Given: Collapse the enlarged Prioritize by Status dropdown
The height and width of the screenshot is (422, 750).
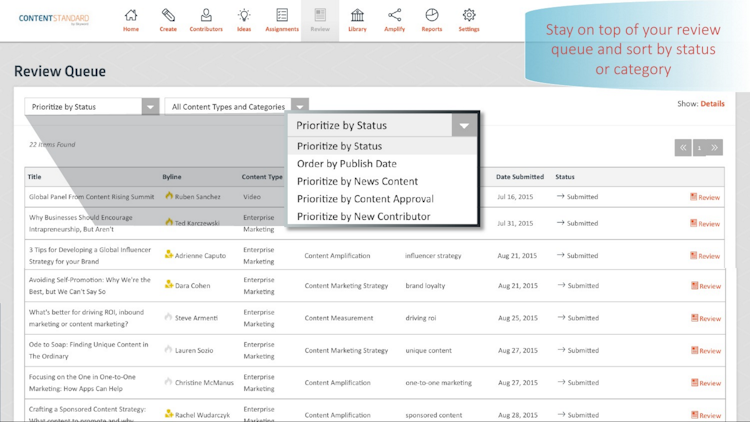Looking at the screenshot, I should coord(464,126).
